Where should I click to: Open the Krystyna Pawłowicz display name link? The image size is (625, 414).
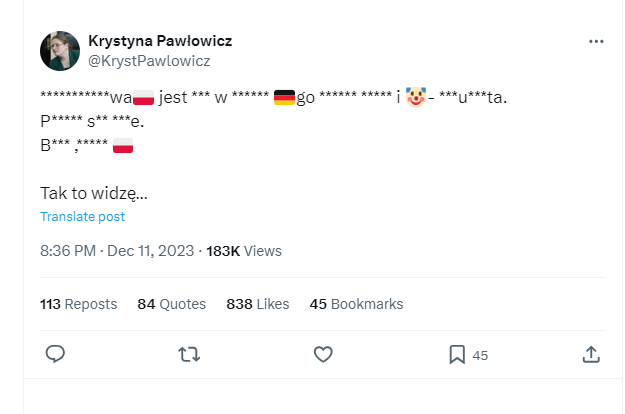click(160, 41)
